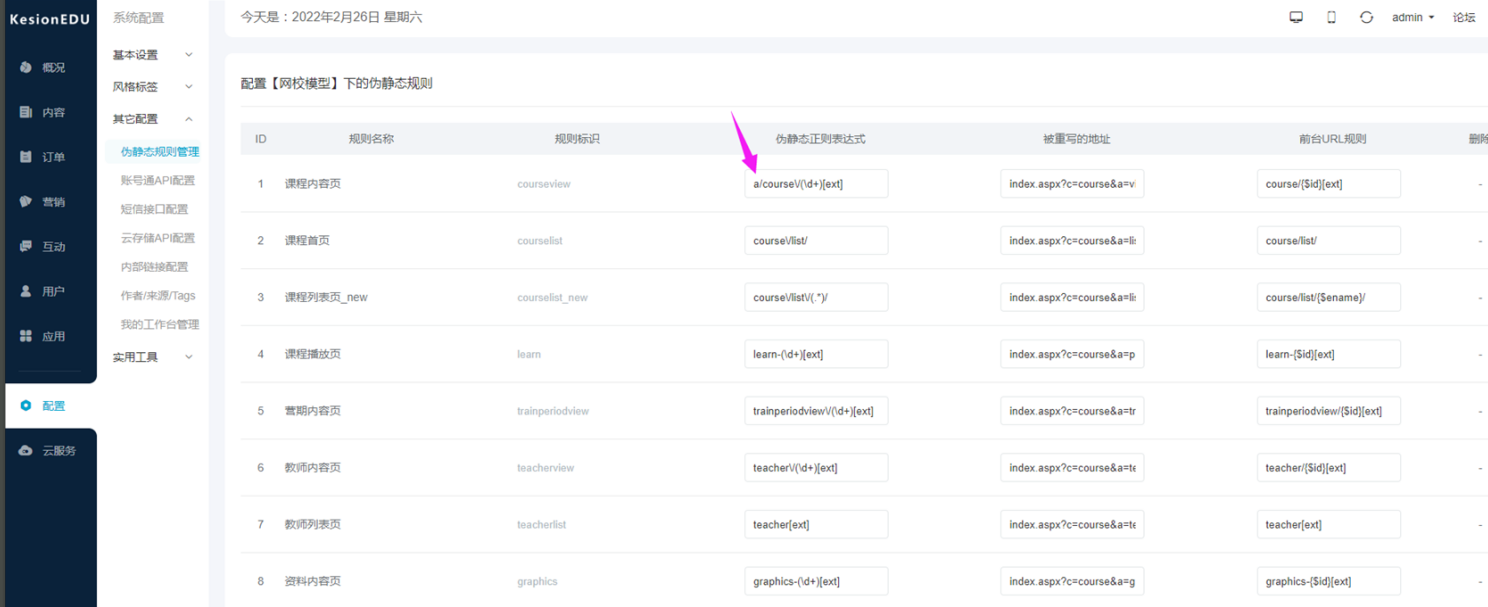Screen dimensions: 1488x607
Task: Go to 订单 orders in sidebar
Action: pyautogui.click(x=43, y=157)
